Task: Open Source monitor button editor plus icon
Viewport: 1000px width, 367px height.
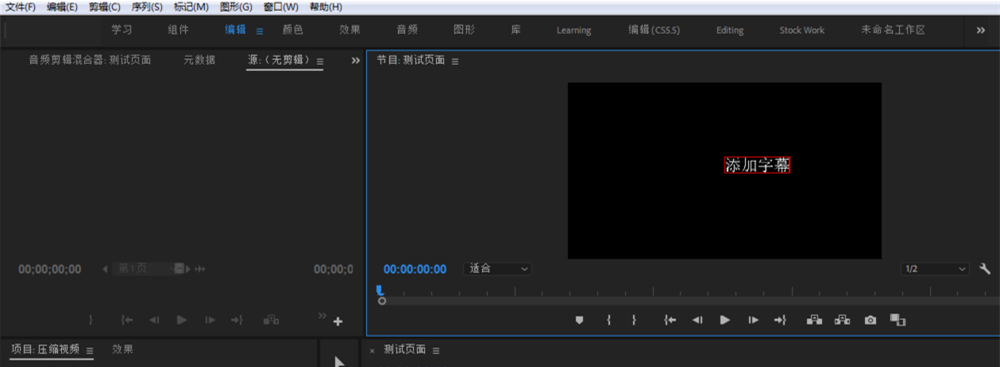Action: (x=338, y=322)
